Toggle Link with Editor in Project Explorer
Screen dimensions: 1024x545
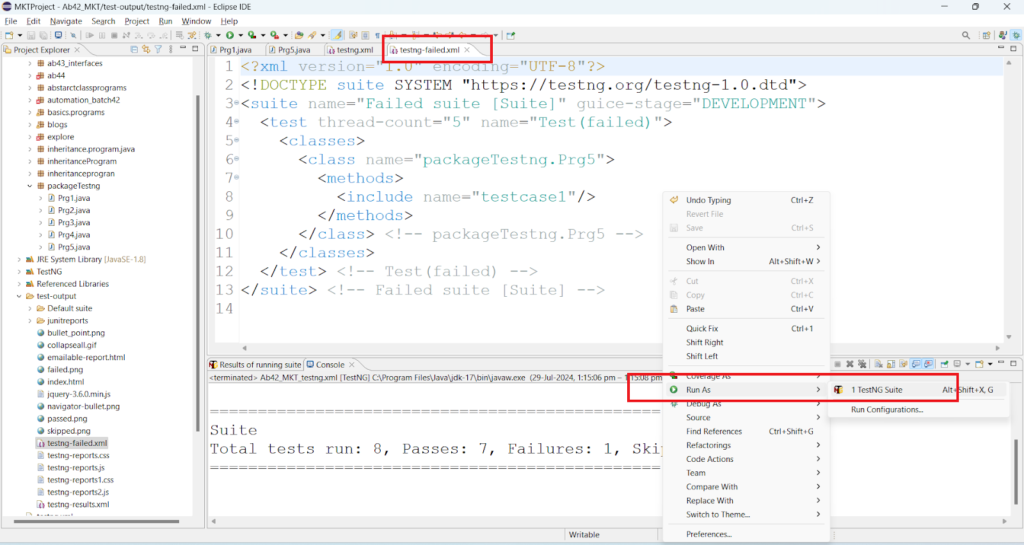(146, 50)
